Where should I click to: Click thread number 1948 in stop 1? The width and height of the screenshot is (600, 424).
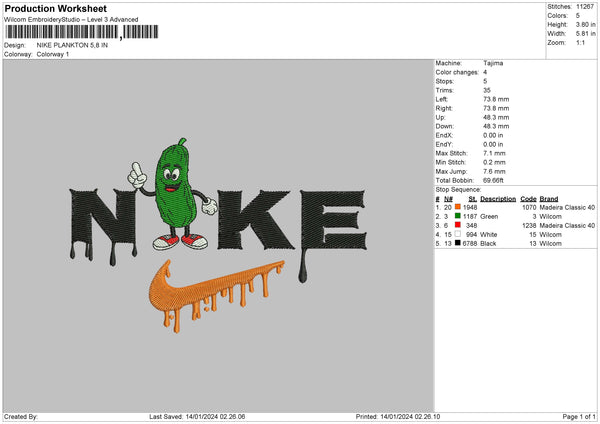(x=470, y=207)
